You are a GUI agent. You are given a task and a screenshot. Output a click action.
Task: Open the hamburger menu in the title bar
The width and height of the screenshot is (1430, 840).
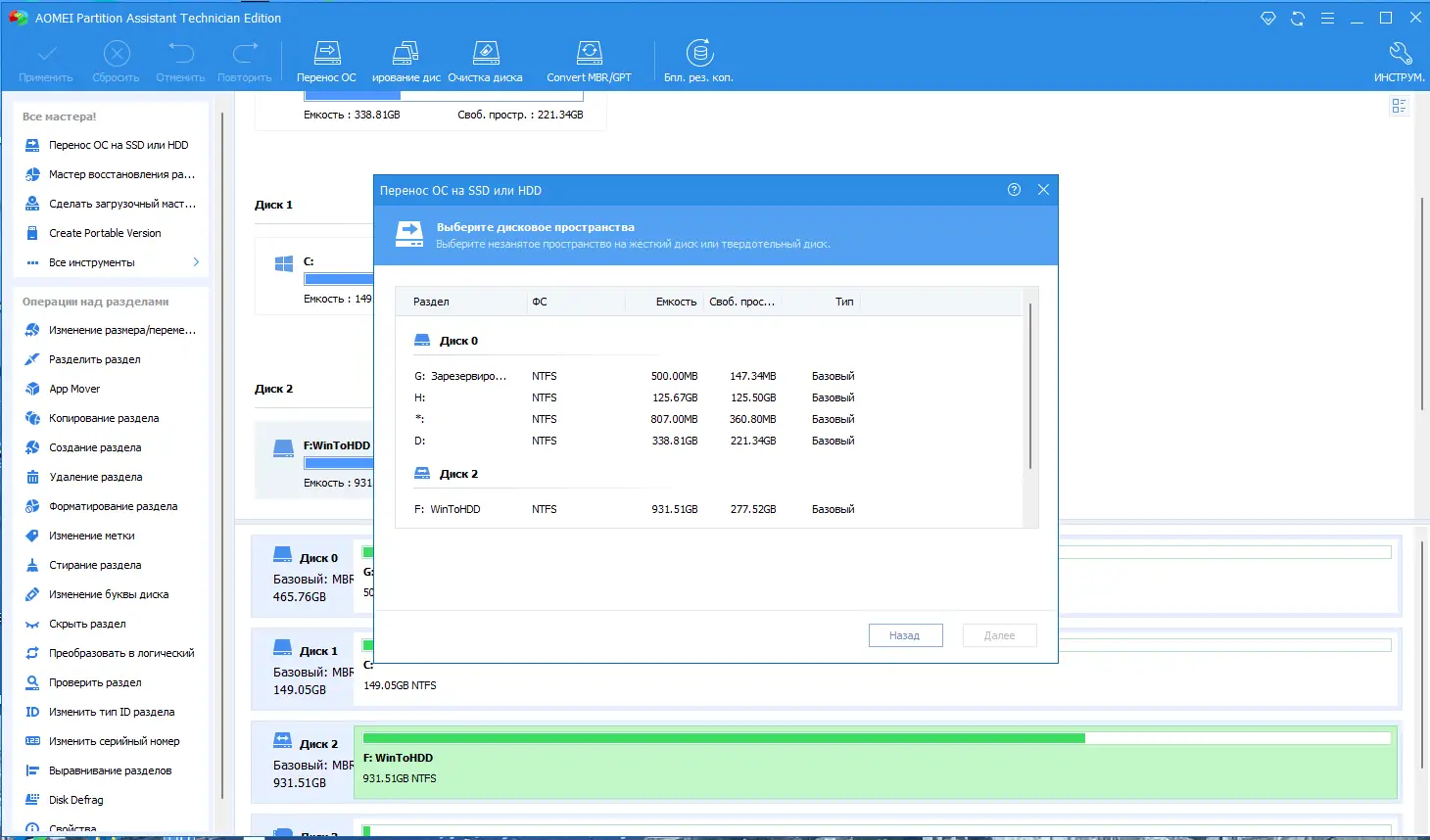tap(1327, 19)
